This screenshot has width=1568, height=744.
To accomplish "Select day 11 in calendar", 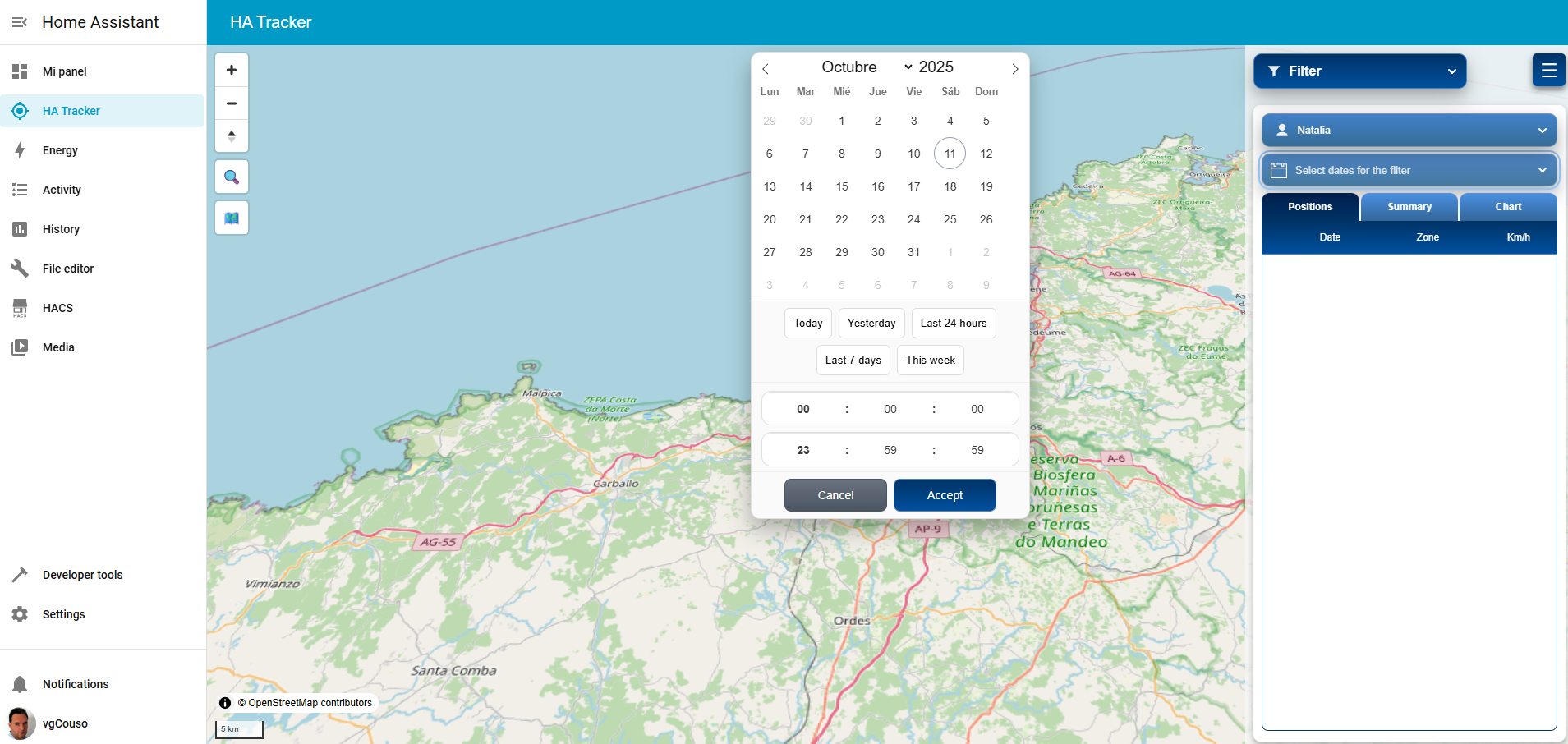I will tap(950, 154).
